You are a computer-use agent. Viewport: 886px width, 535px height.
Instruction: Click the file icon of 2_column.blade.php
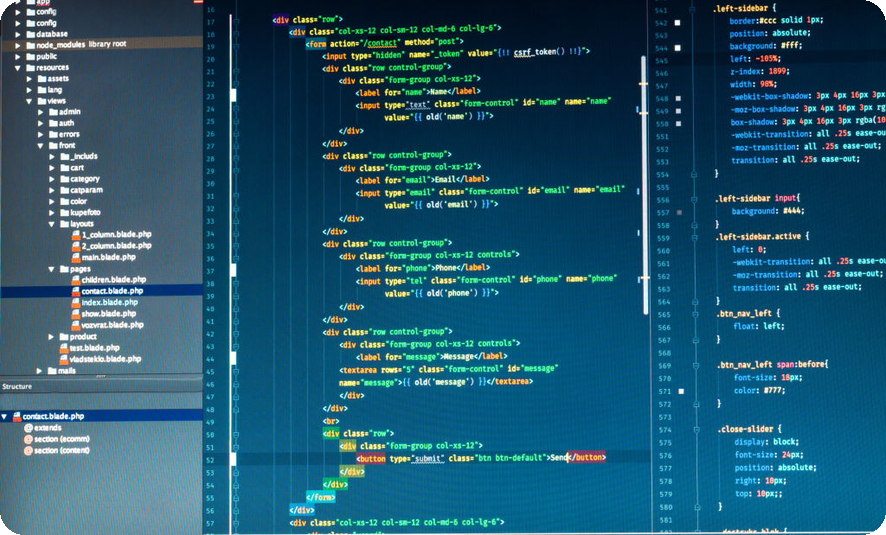click(76, 246)
